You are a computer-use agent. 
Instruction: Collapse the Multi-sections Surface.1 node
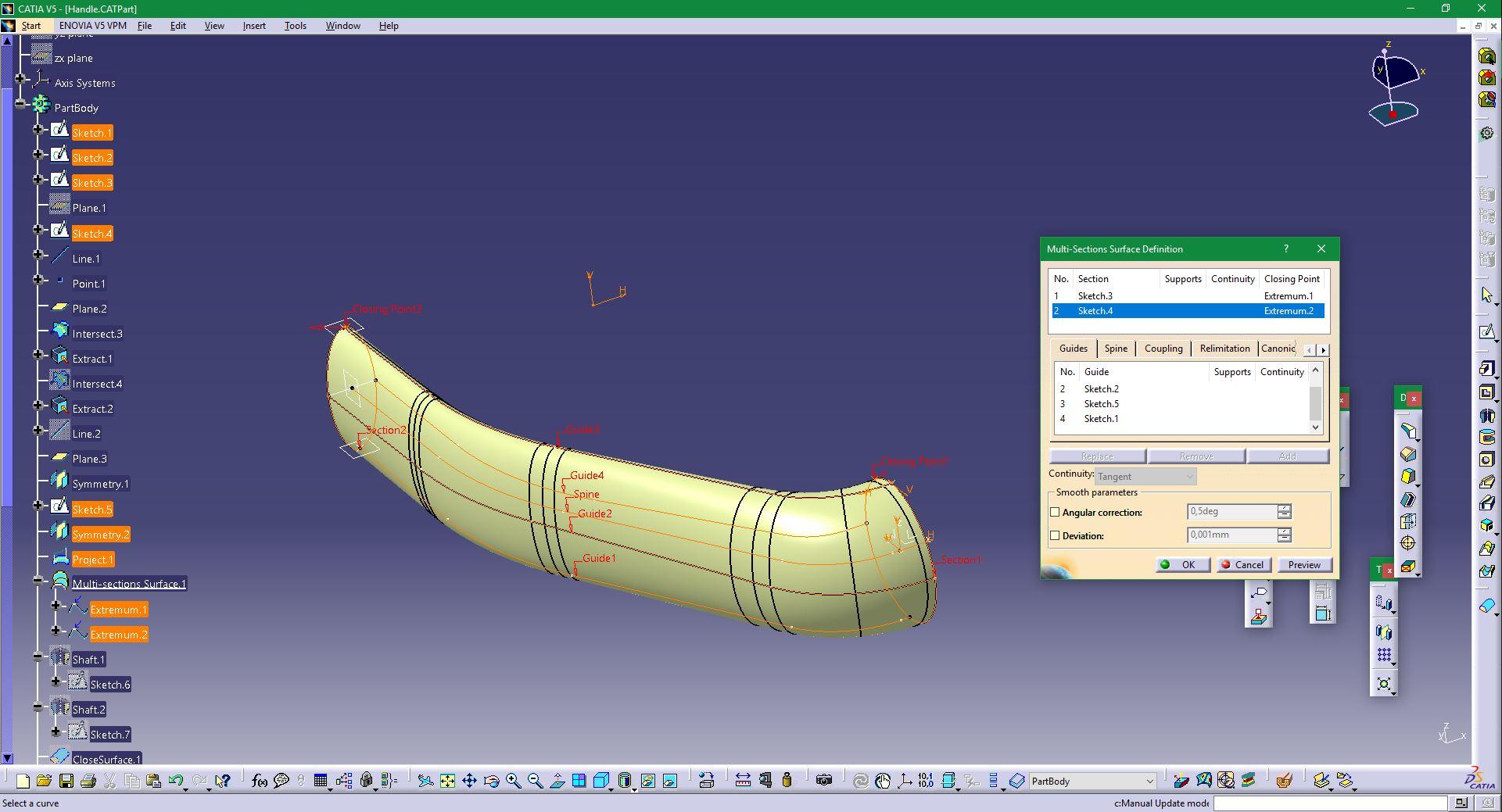tap(38, 581)
